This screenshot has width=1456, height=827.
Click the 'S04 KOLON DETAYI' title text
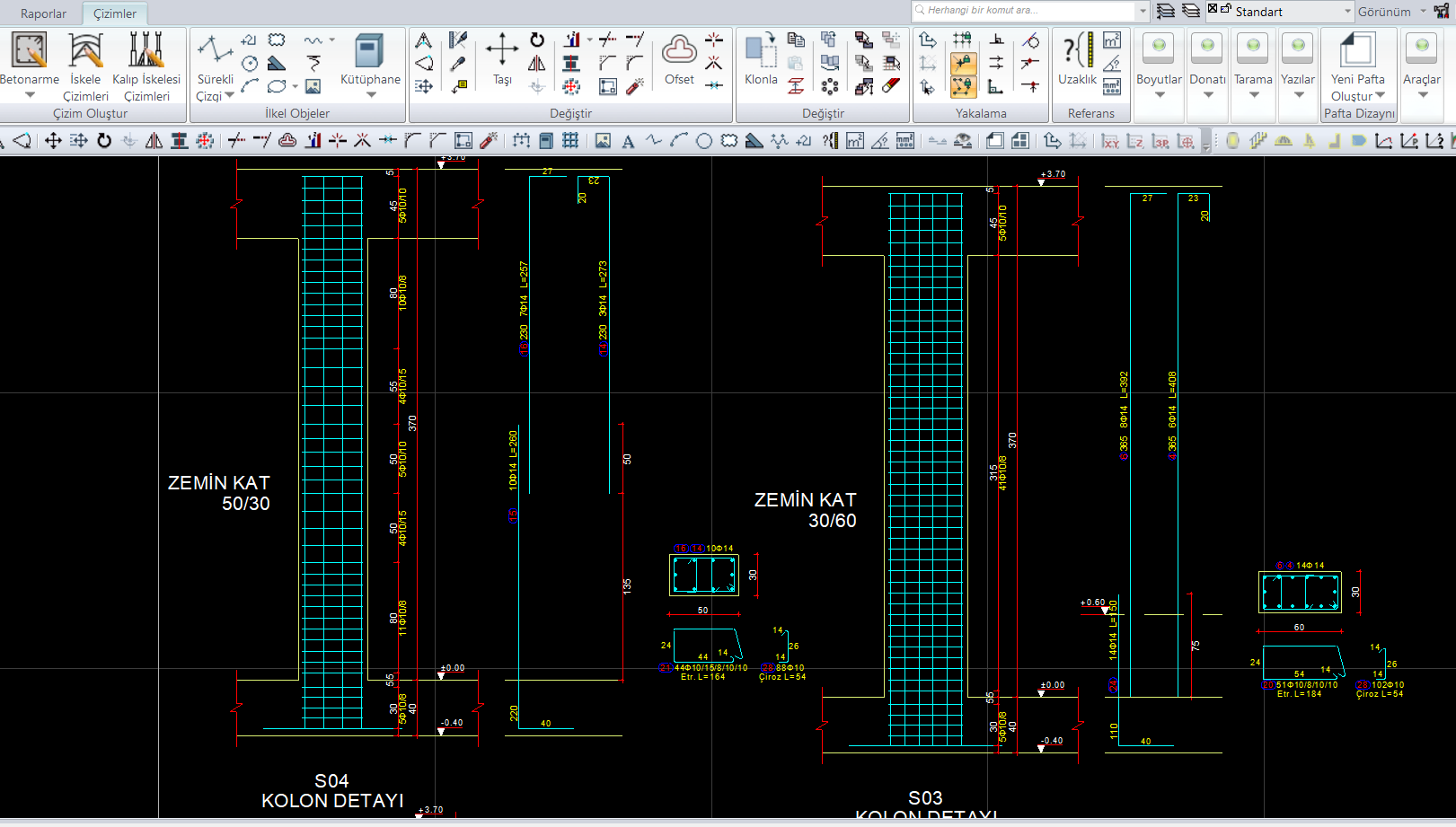pos(332,791)
